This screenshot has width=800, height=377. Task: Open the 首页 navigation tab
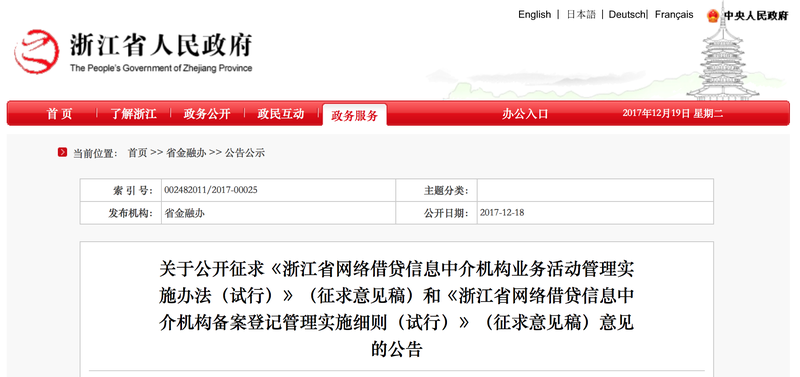(x=59, y=114)
